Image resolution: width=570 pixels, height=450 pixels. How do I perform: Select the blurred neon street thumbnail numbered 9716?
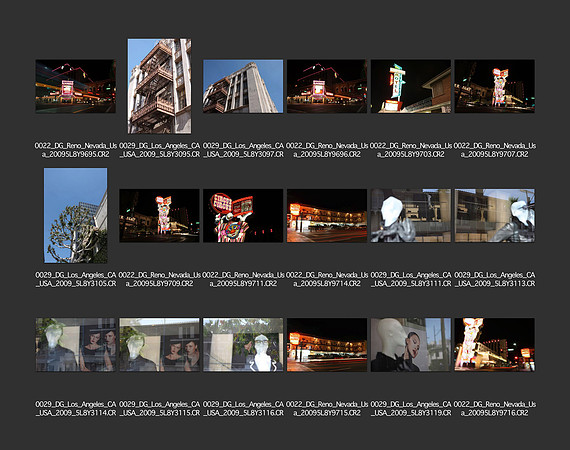(494, 345)
